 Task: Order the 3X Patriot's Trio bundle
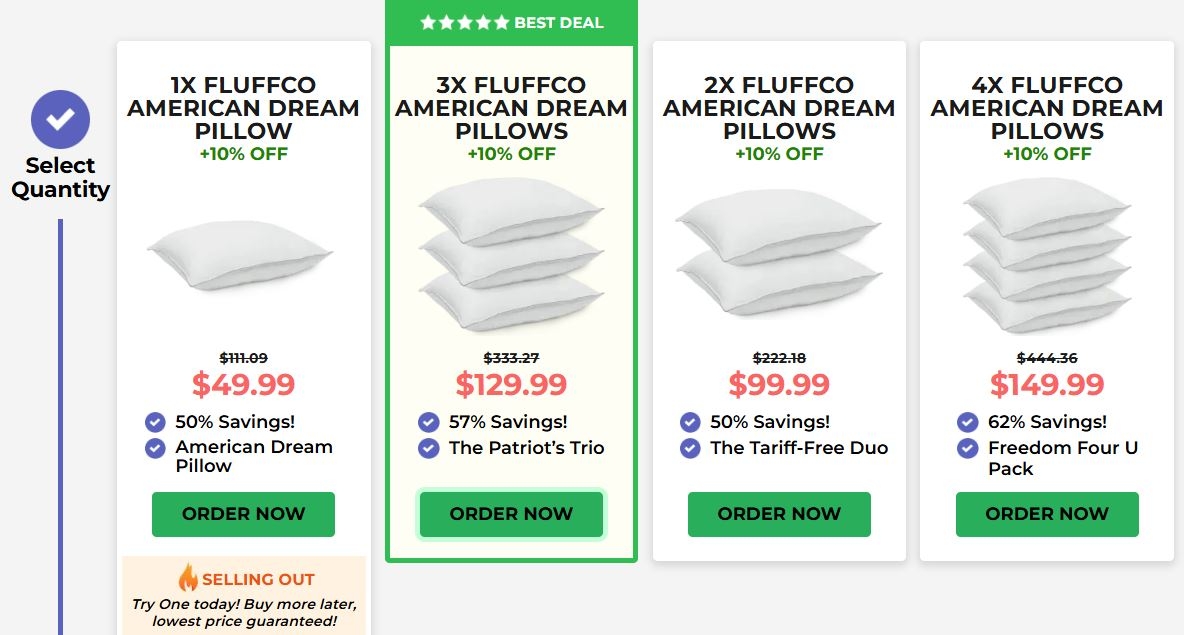pyautogui.click(x=511, y=514)
